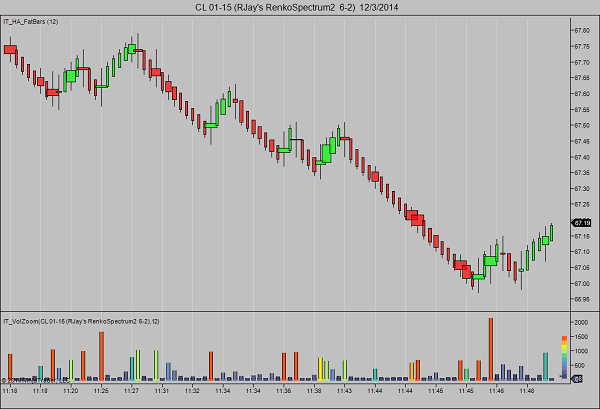Click the 11:20 time axis label
The width and height of the screenshot is (600, 409).
[x=70, y=391]
